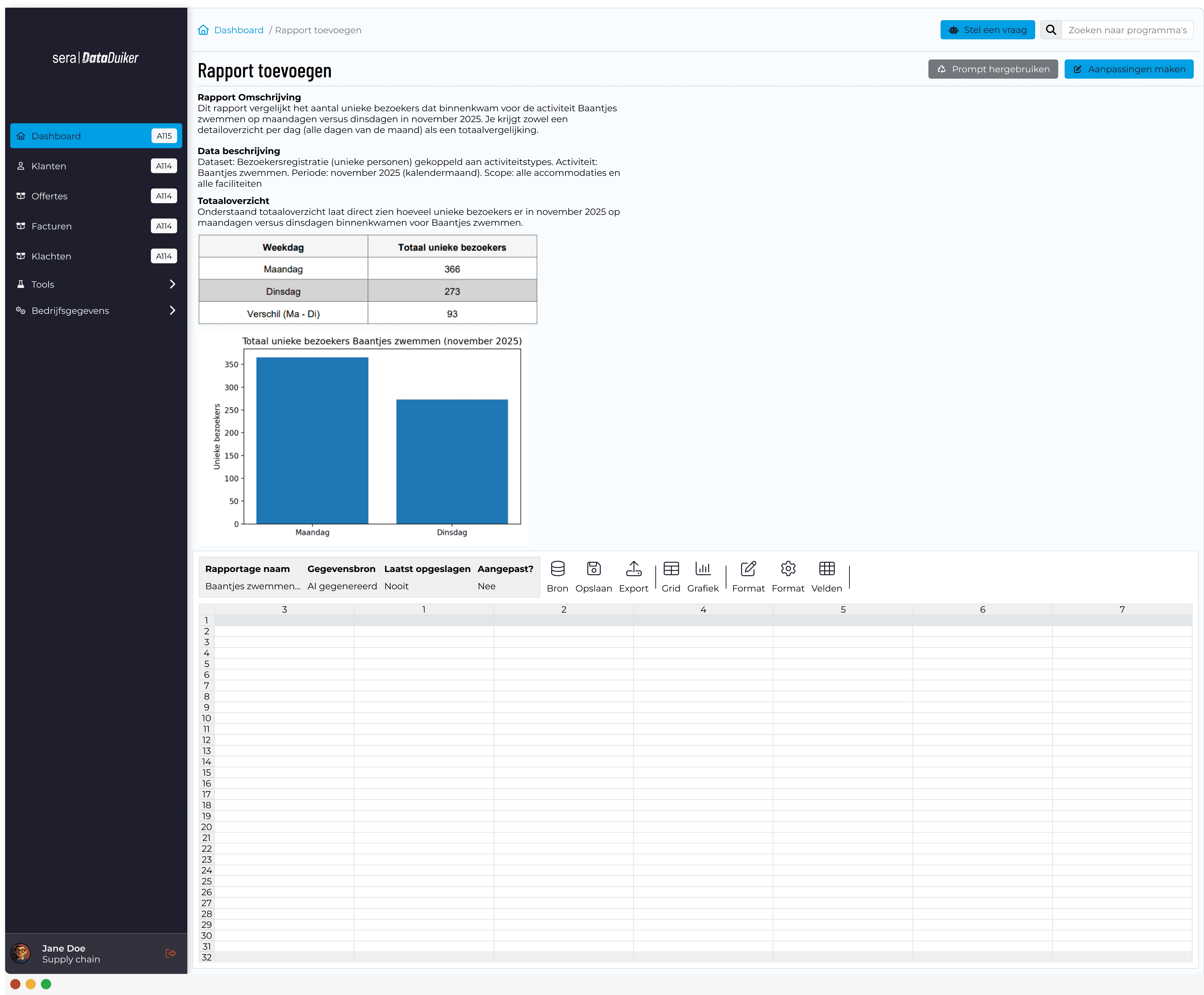Click the Bron database icon

(557, 568)
